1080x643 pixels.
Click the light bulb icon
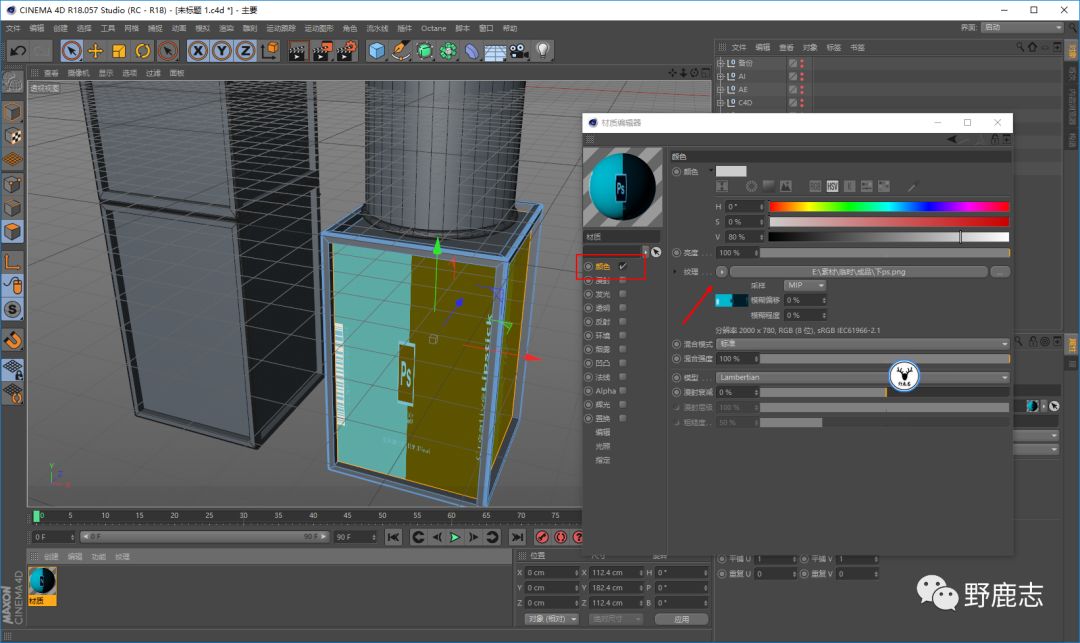coord(543,50)
